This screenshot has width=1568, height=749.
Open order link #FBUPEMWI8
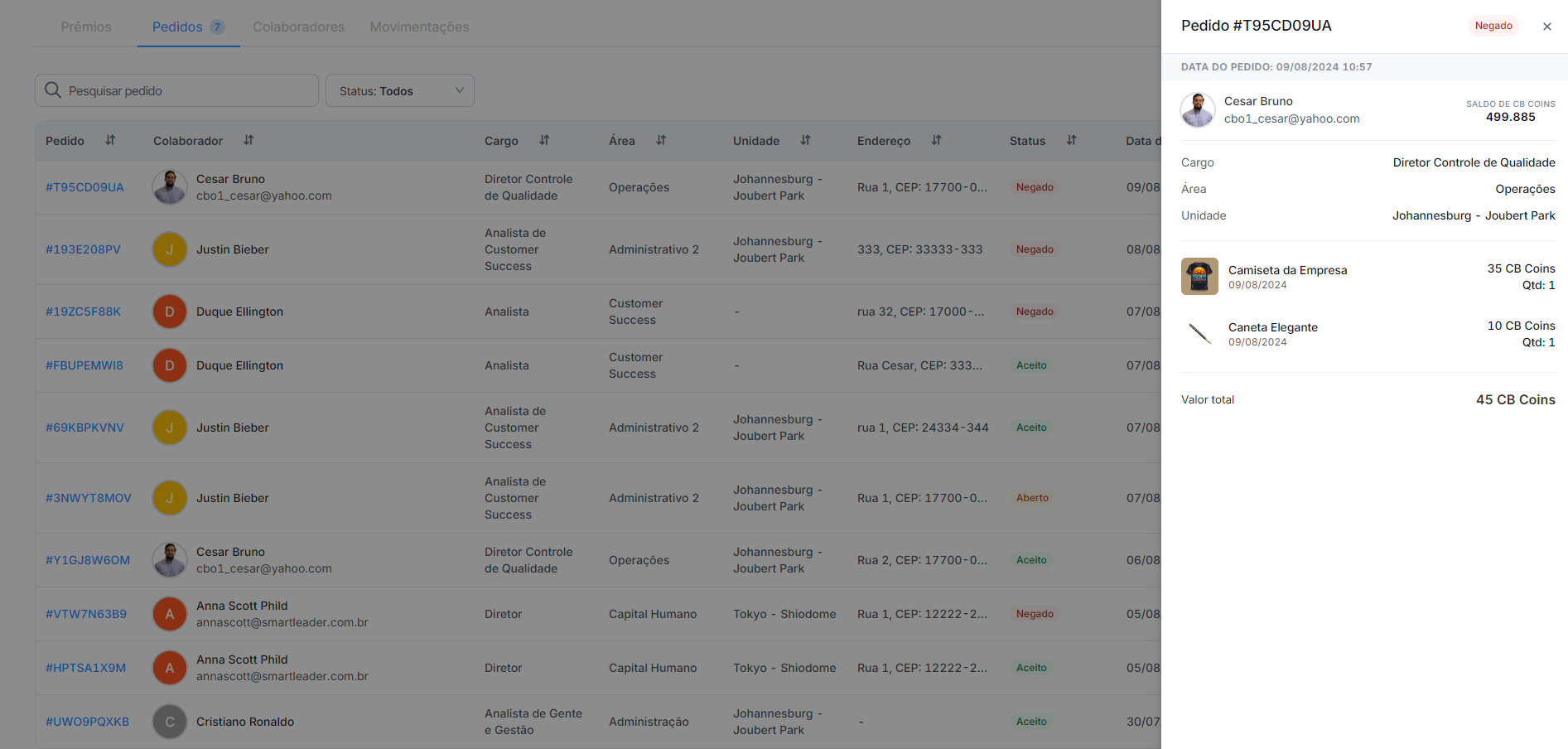84,365
